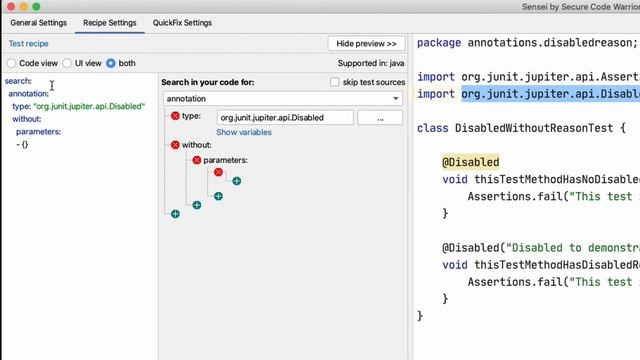Click the 'Supported in: java' label
The height and width of the screenshot is (360, 640).
(x=371, y=63)
